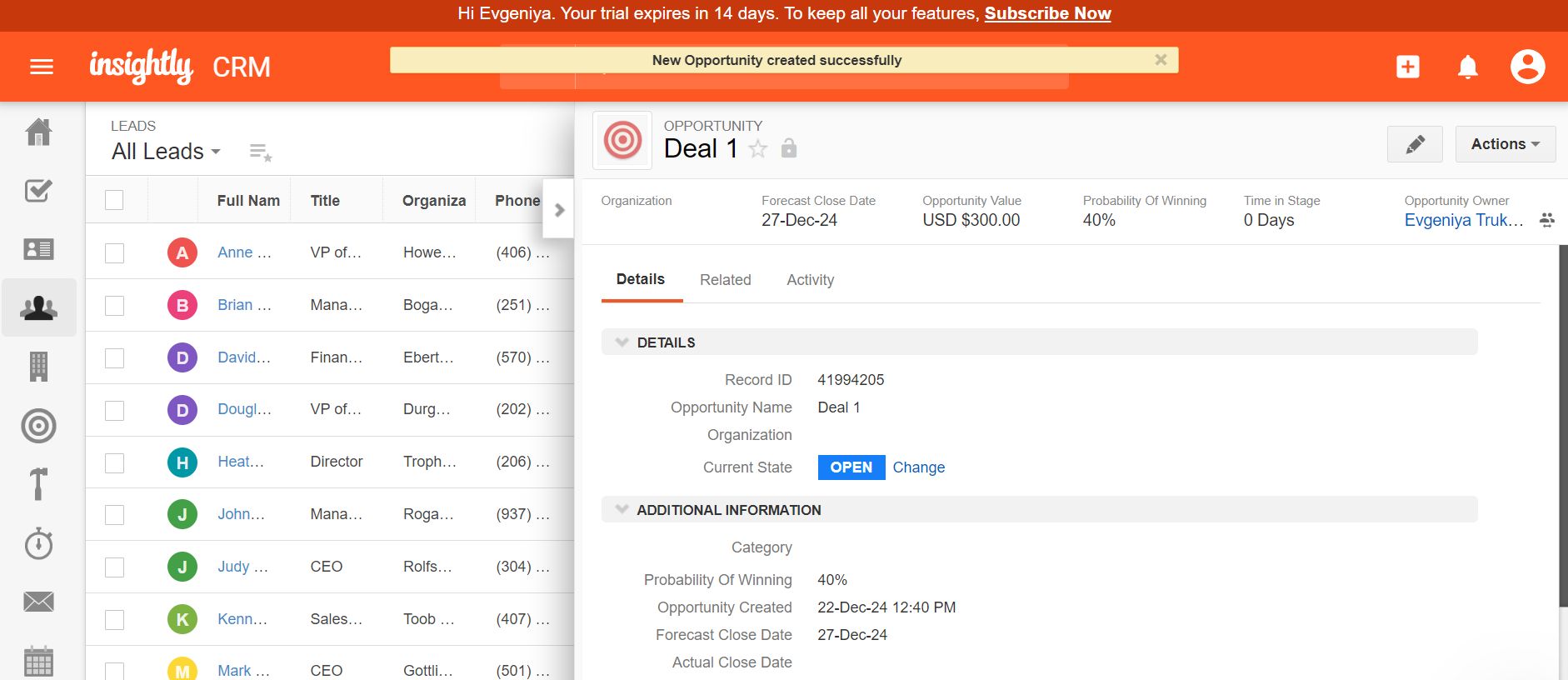Open the Home icon in sidebar
Viewport: 1568px width, 680px height.
point(39,132)
